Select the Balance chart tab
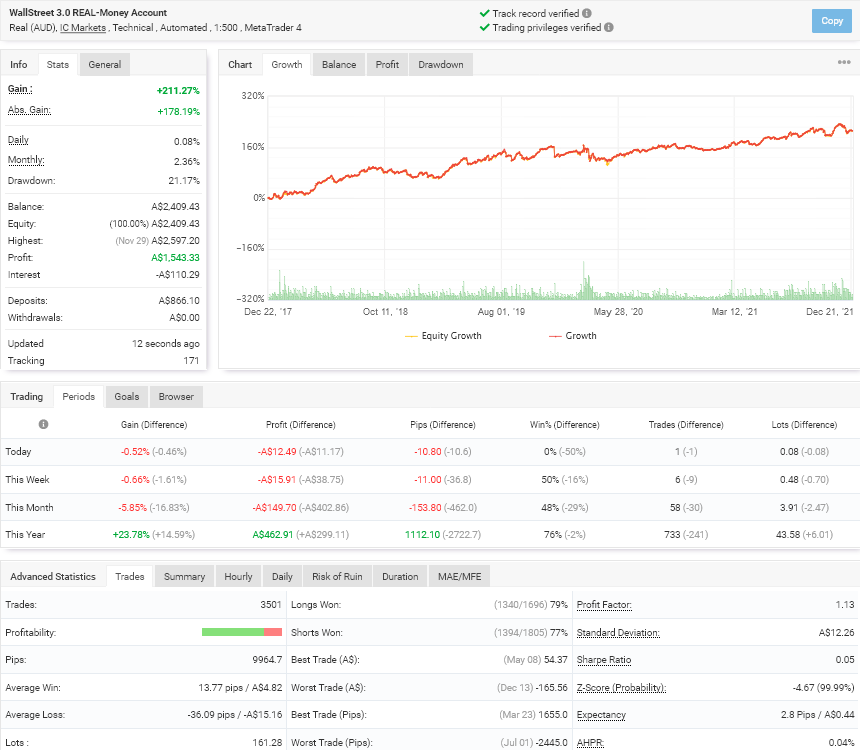 pos(338,65)
